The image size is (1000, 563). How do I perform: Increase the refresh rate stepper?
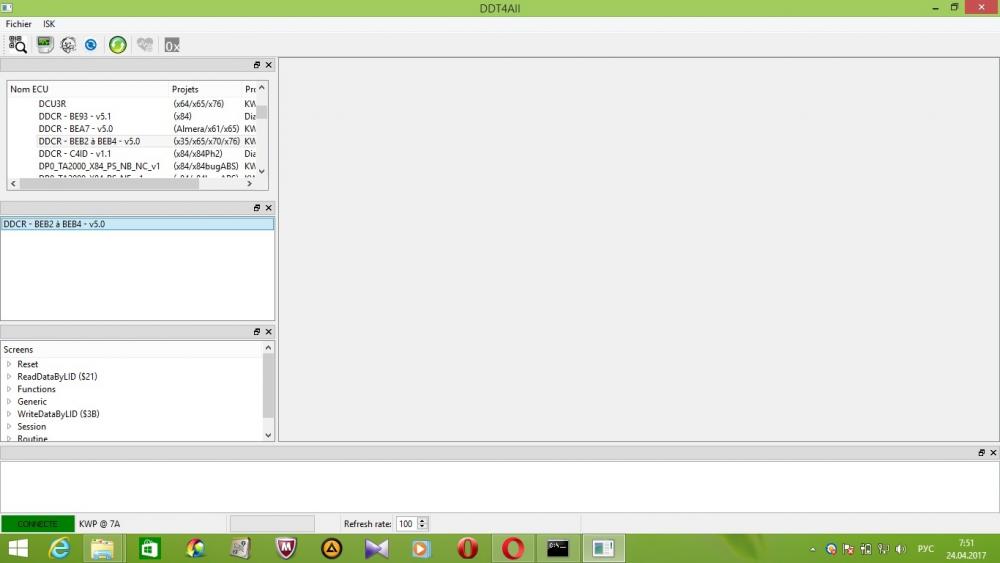tap(422, 520)
